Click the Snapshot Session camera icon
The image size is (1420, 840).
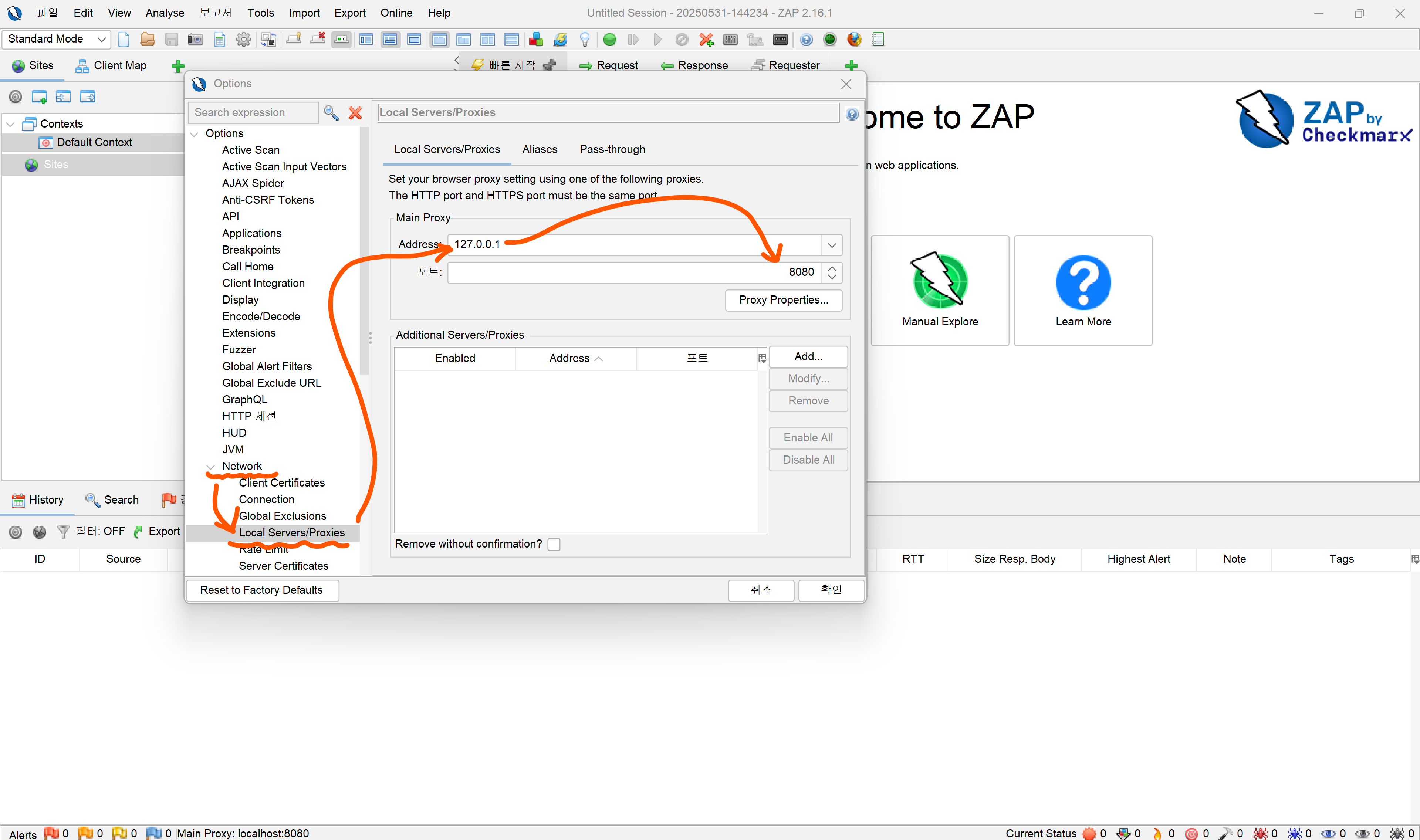tap(195, 39)
